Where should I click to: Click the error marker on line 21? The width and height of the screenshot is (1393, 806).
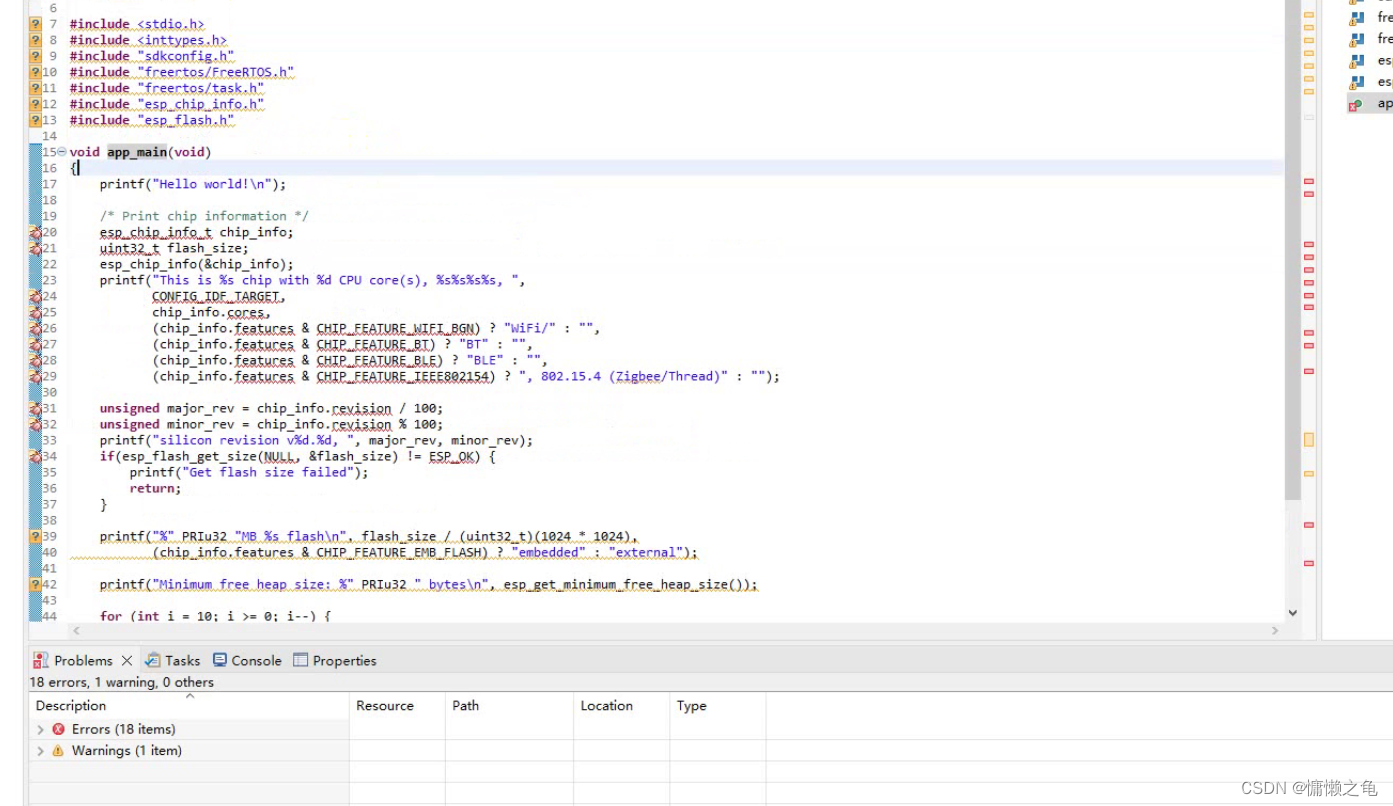coord(36,248)
